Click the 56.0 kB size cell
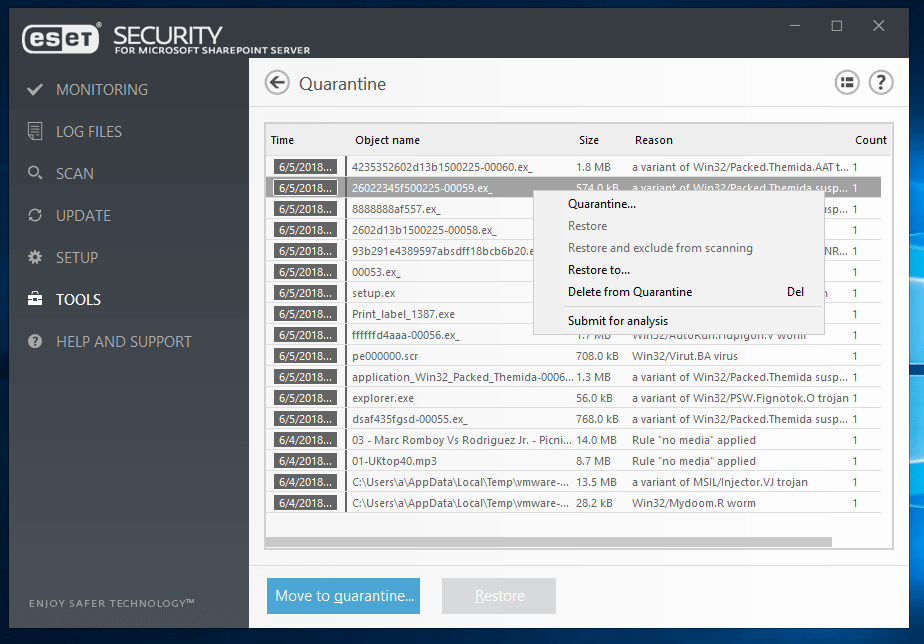Viewport: 924px width, 644px height. (595, 398)
